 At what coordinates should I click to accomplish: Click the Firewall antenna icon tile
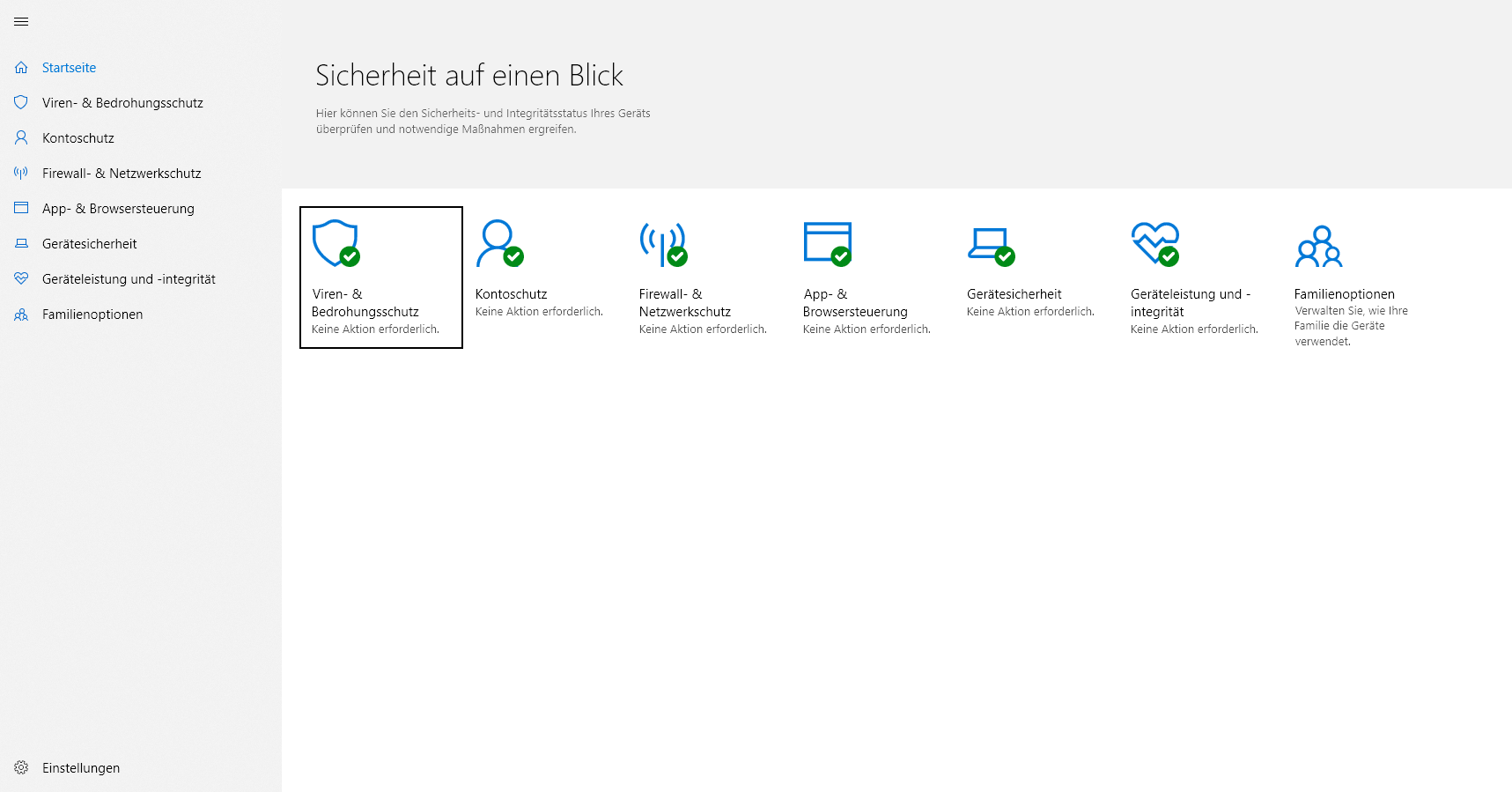tap(662, 243)
